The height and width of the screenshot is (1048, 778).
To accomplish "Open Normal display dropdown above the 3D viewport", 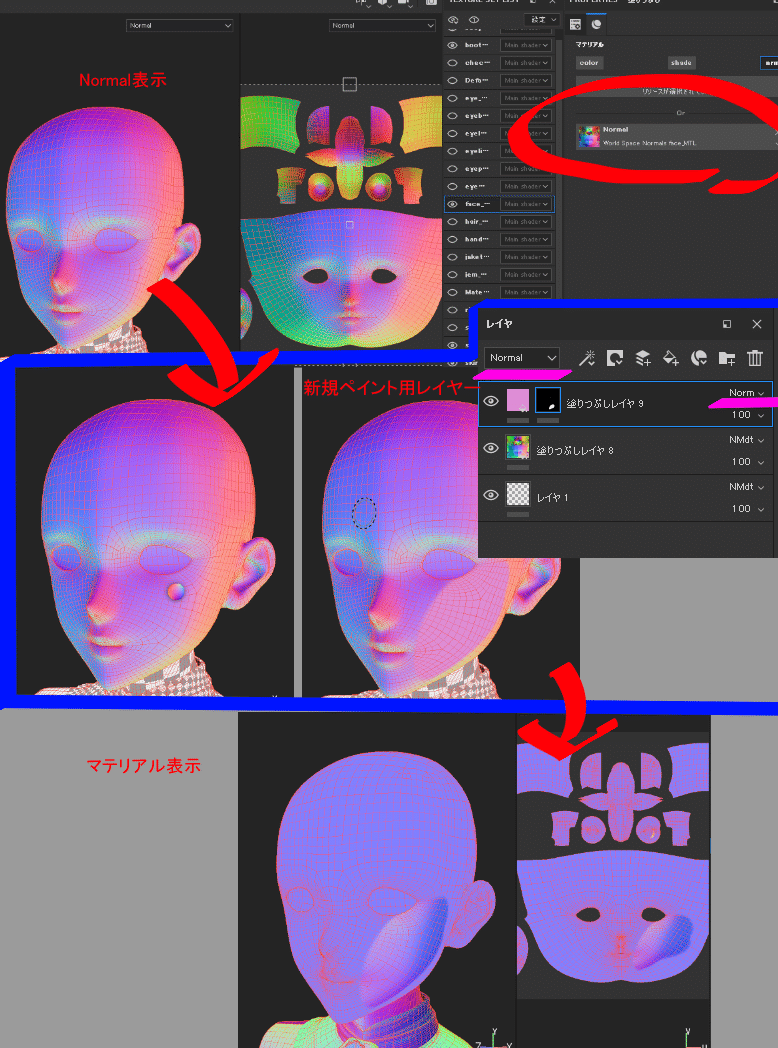I will (180, 25).
